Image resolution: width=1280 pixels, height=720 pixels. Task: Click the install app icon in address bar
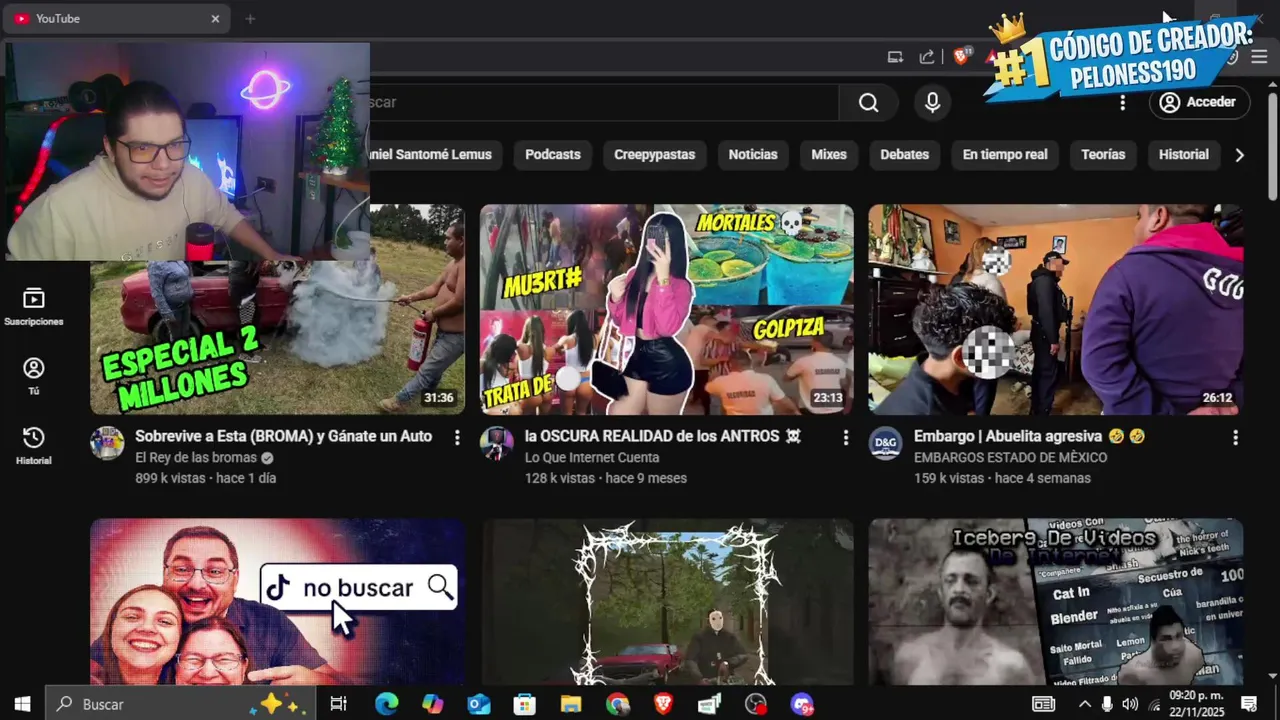click(895, 57)
